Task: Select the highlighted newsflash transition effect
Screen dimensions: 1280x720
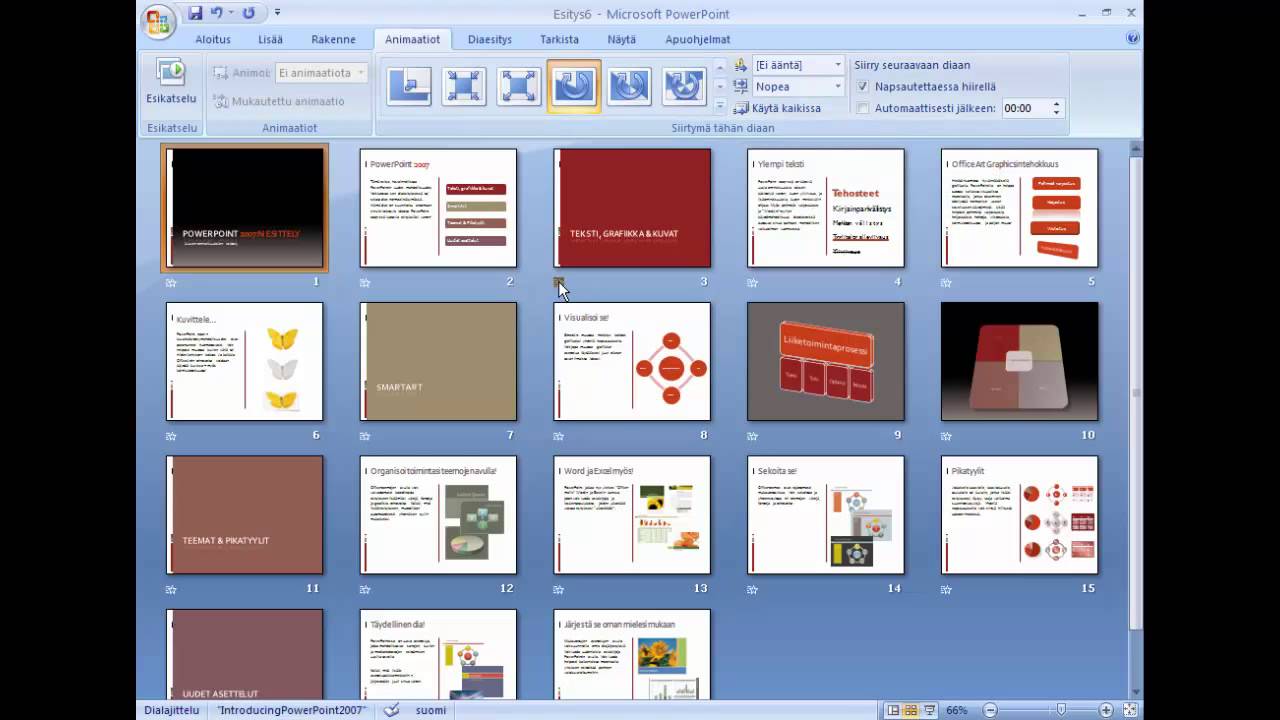Action: coord(574,87)
